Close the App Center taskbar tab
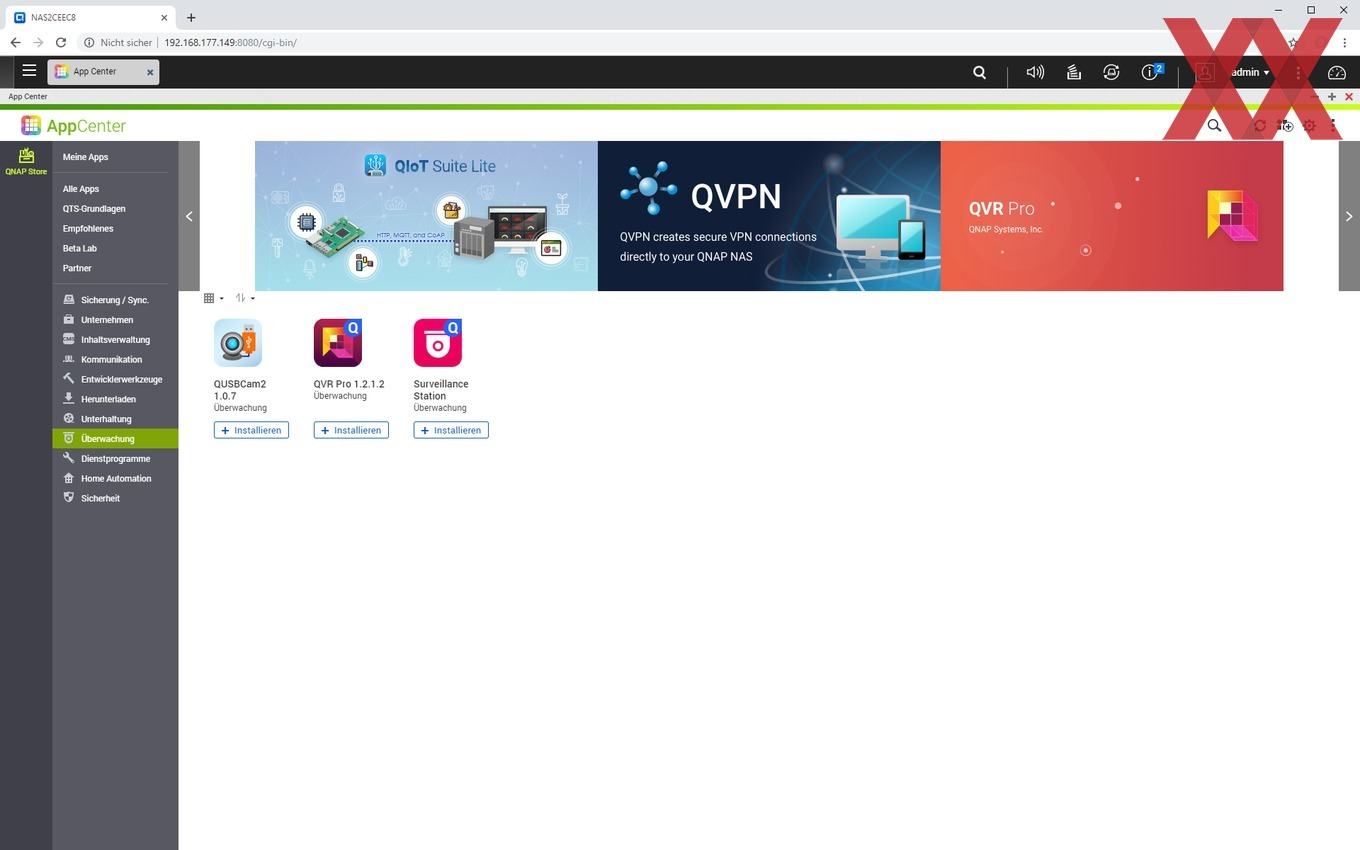 150,72
